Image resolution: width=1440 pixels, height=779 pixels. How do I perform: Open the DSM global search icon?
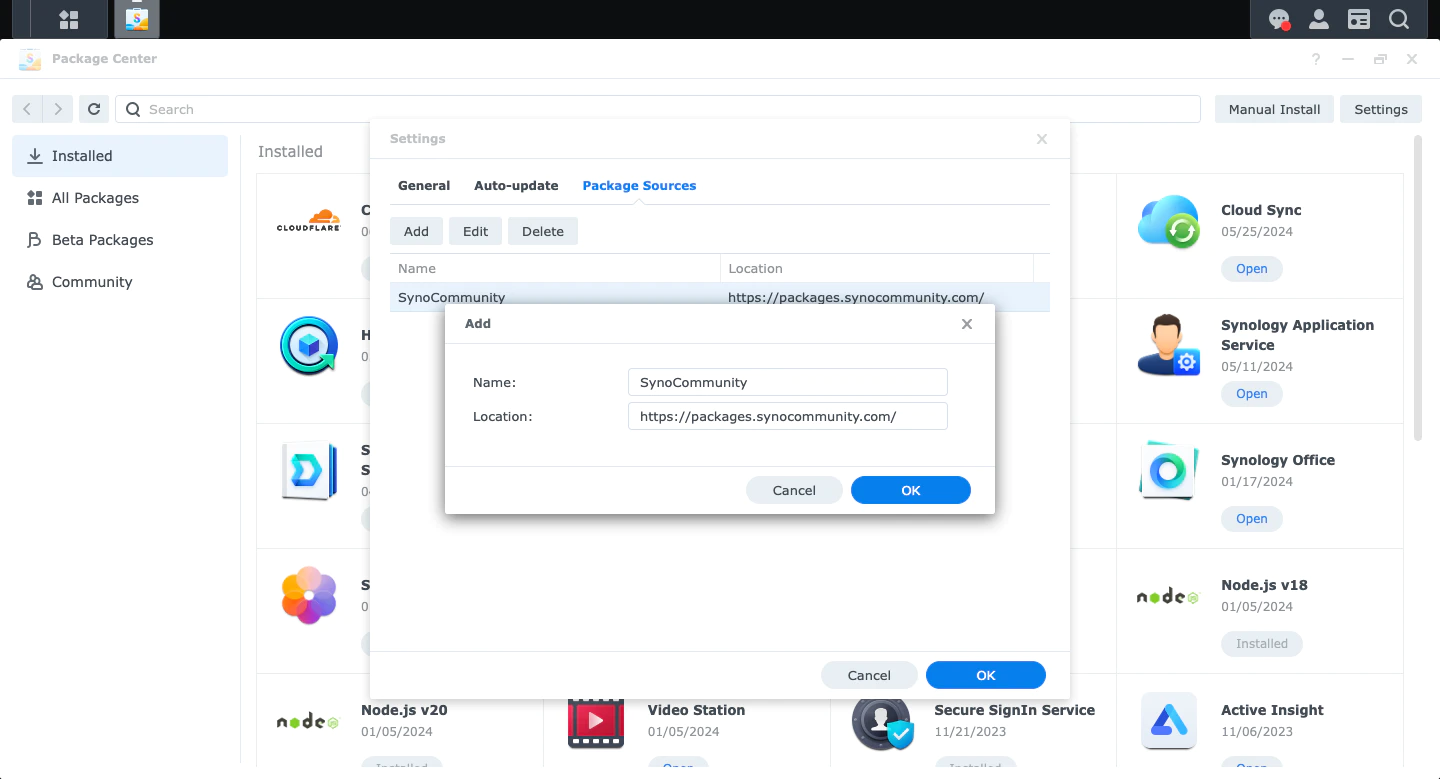click(x=1399, y=19)
